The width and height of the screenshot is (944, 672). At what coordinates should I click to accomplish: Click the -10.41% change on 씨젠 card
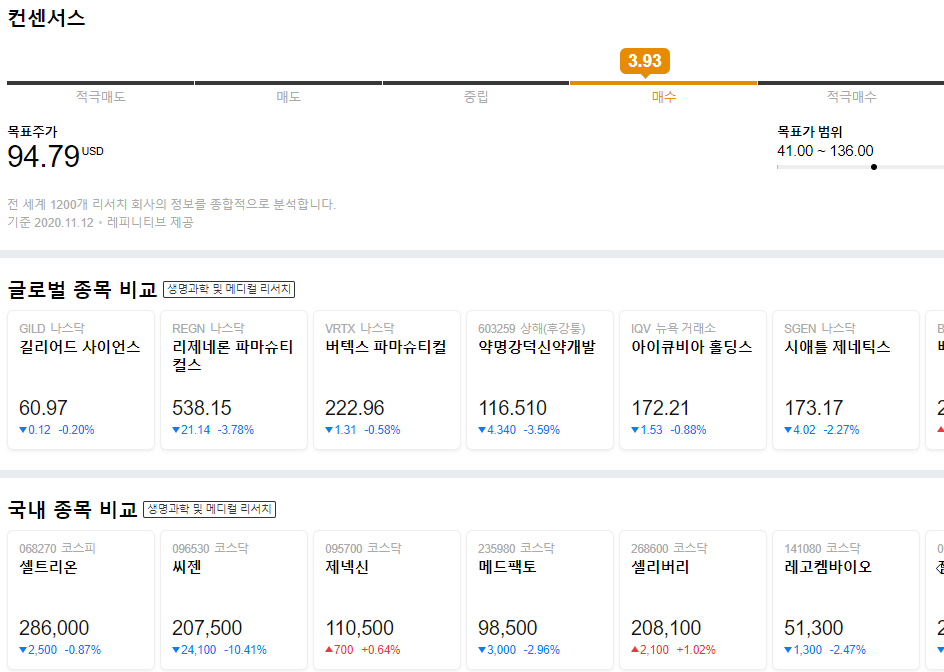click(x=246, y=650)
